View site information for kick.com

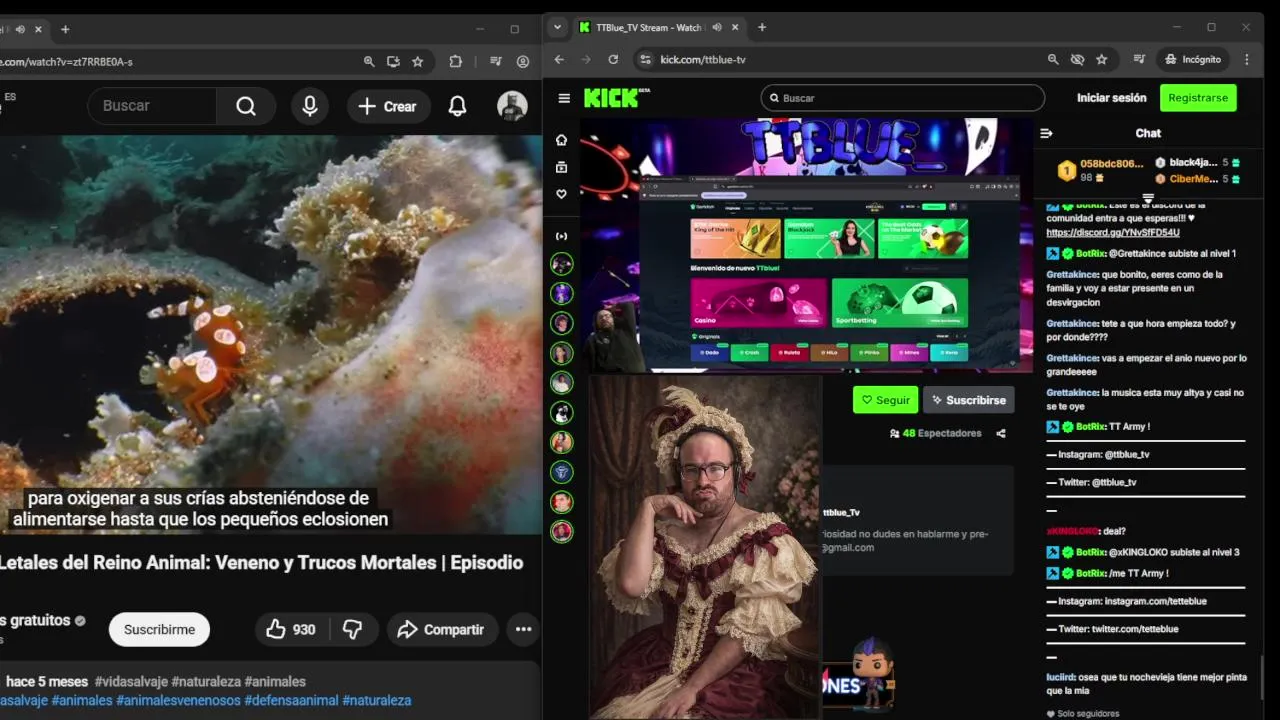pyautogui.click(x=645, y=60)
